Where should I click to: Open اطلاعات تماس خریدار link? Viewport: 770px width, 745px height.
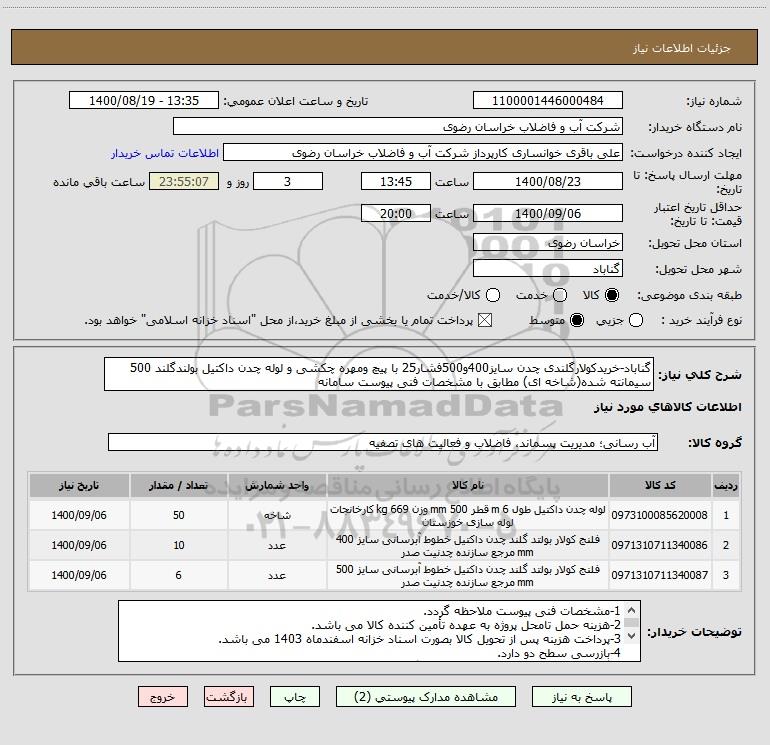coord(165,153)
